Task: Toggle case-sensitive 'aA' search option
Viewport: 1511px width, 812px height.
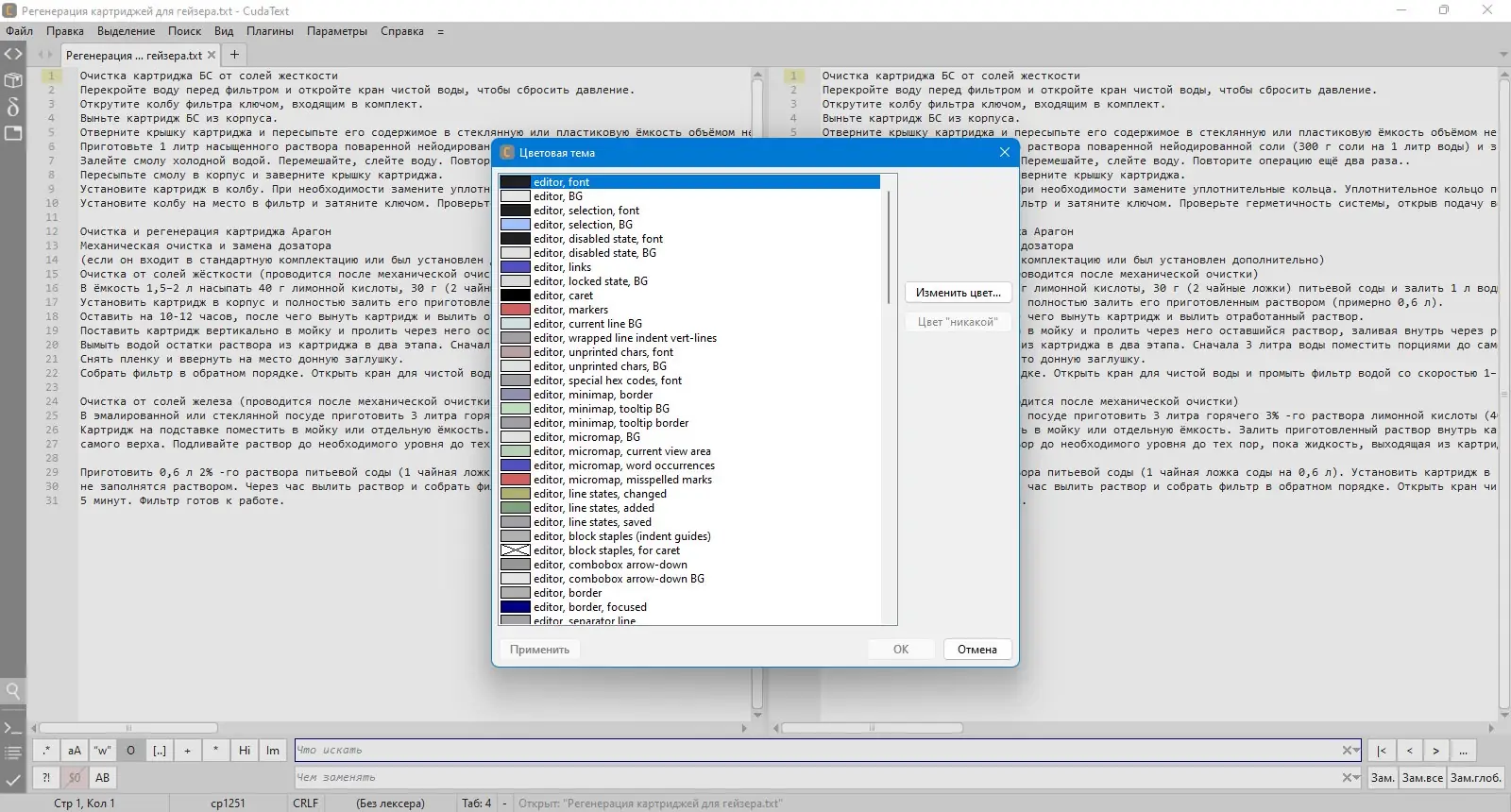Action: click(x=75, y=751)
